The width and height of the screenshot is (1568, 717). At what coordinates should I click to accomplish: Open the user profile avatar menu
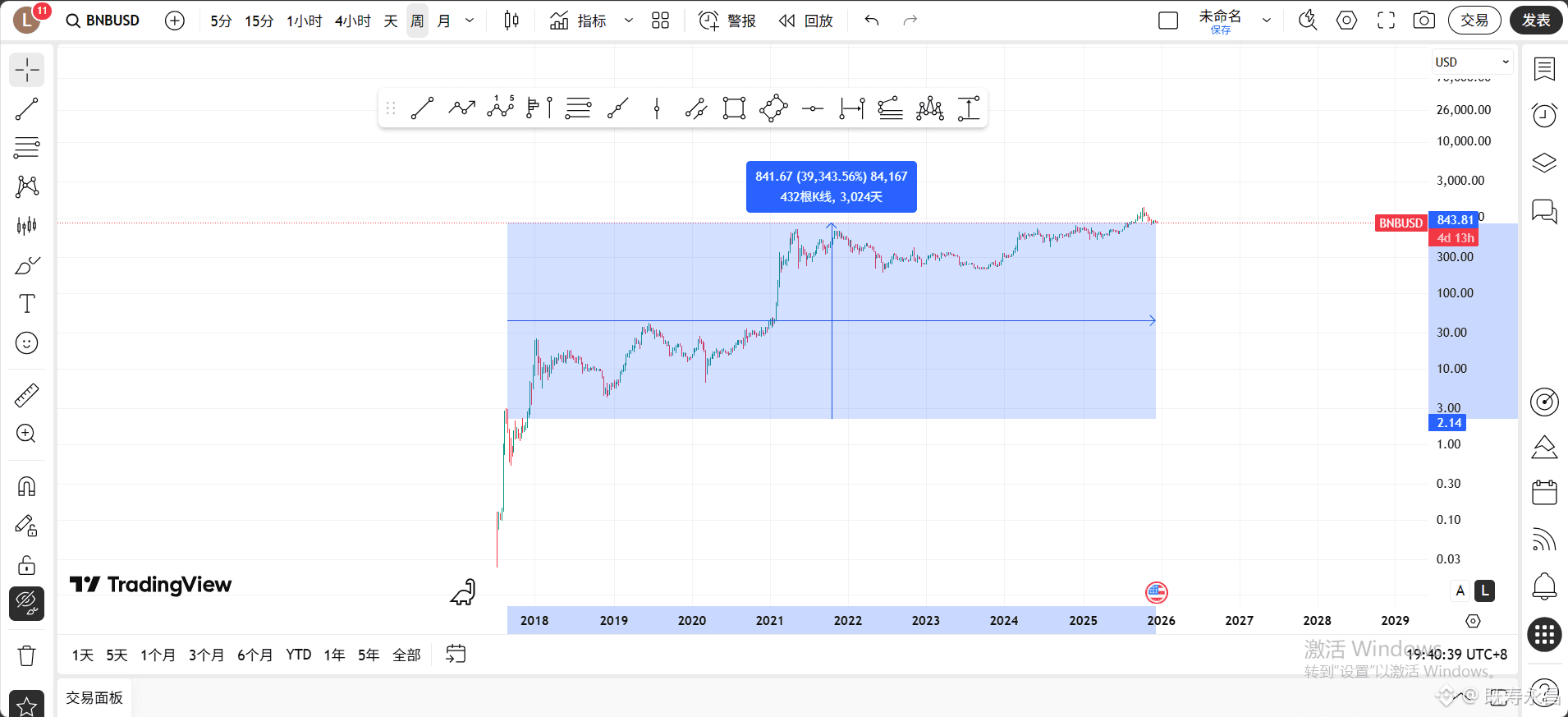(26, 20)
